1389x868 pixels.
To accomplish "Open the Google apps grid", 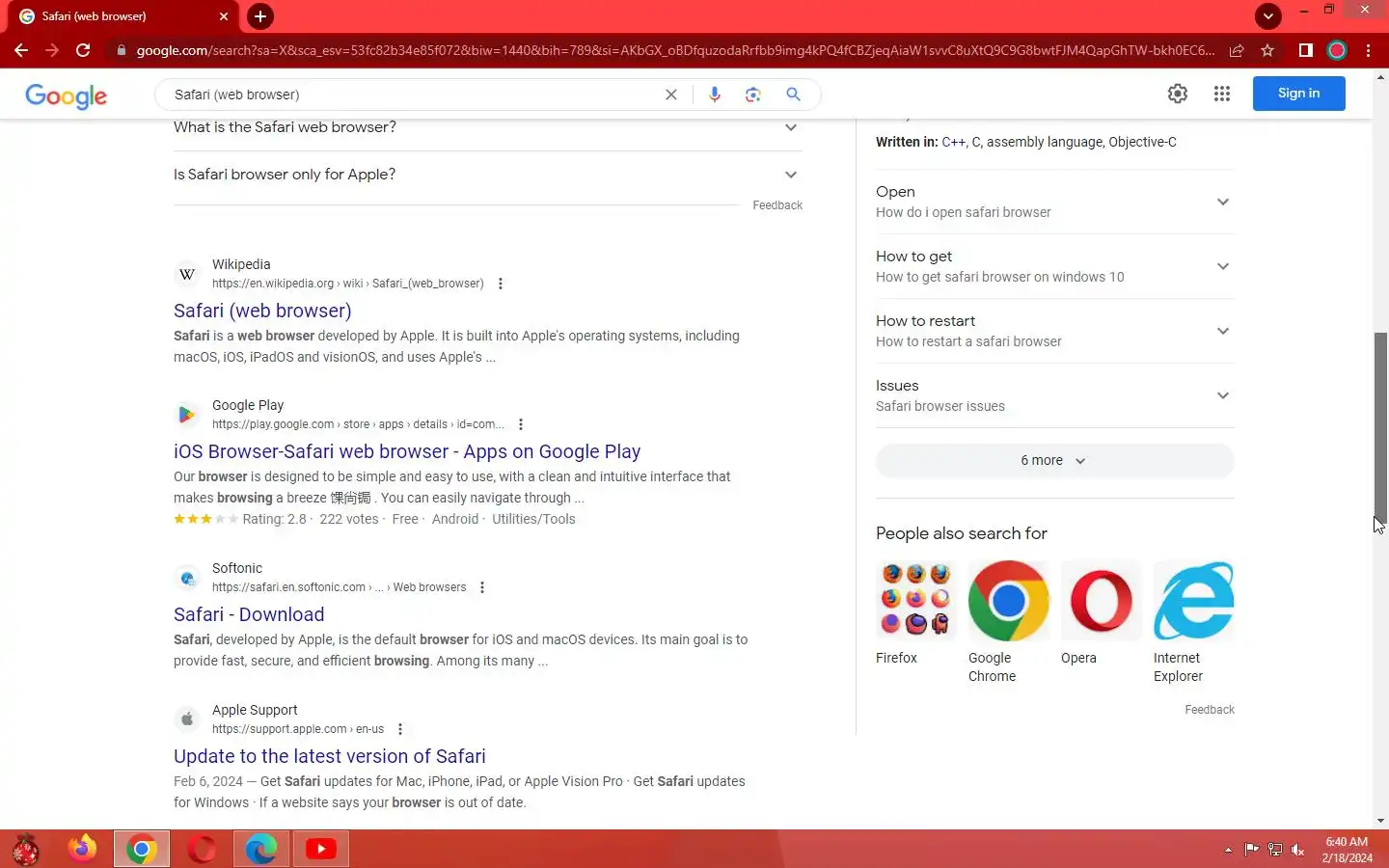I will click(1222, 94).
